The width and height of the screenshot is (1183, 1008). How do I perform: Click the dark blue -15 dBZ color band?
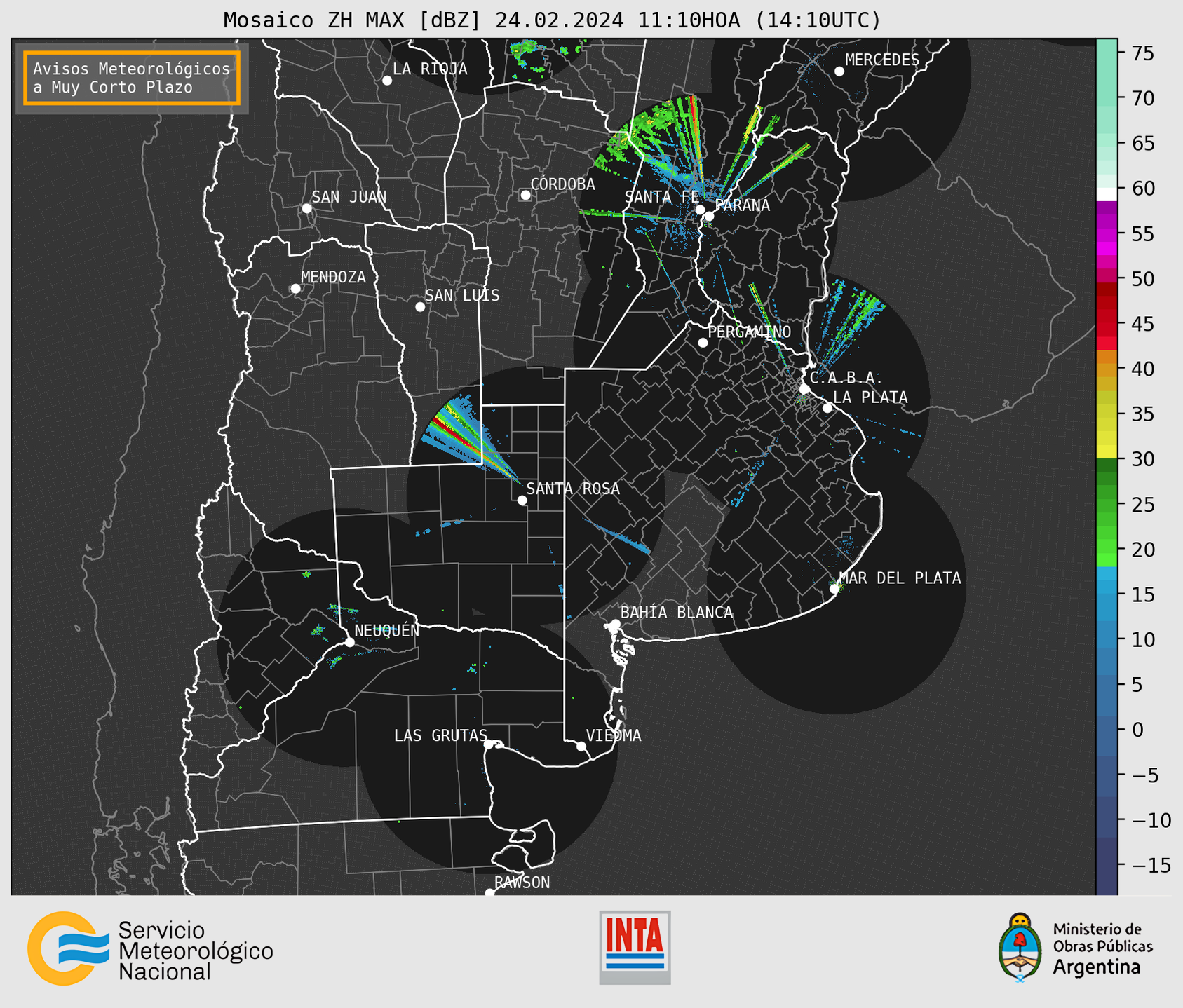tap(1107, 866)
